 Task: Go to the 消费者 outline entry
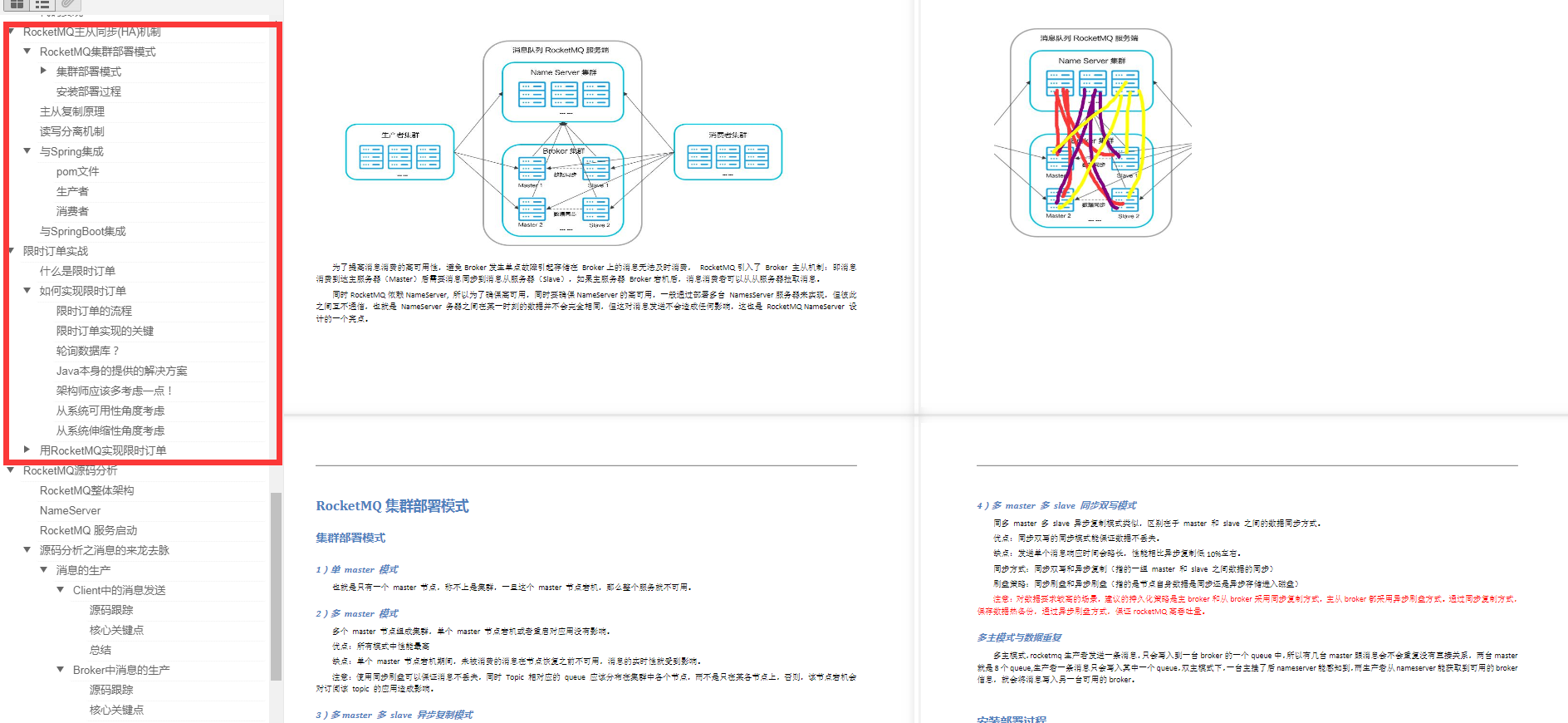pyautogui.click(x=72, y=211)
